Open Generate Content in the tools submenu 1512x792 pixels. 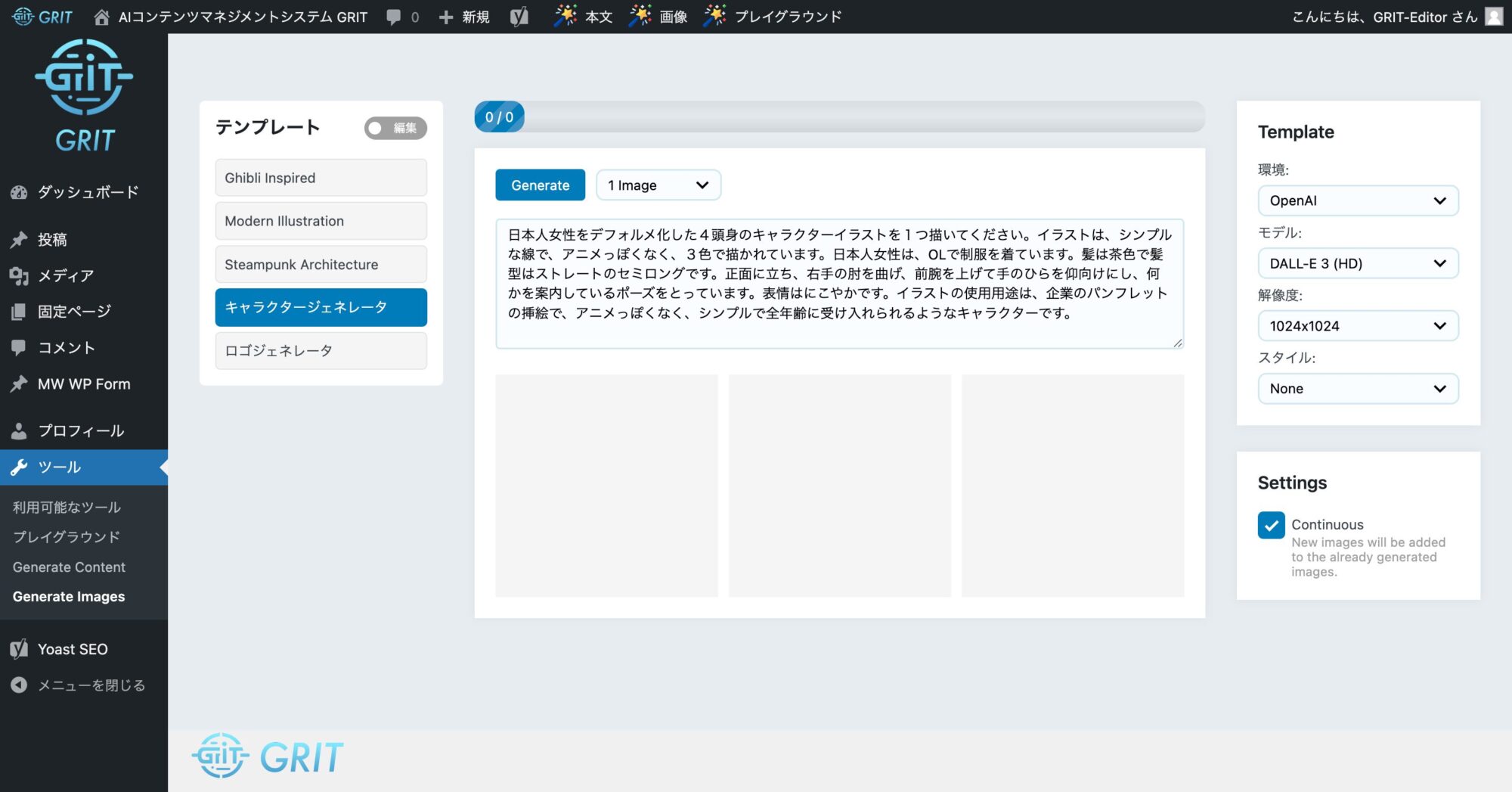click(x=69, y=567)
